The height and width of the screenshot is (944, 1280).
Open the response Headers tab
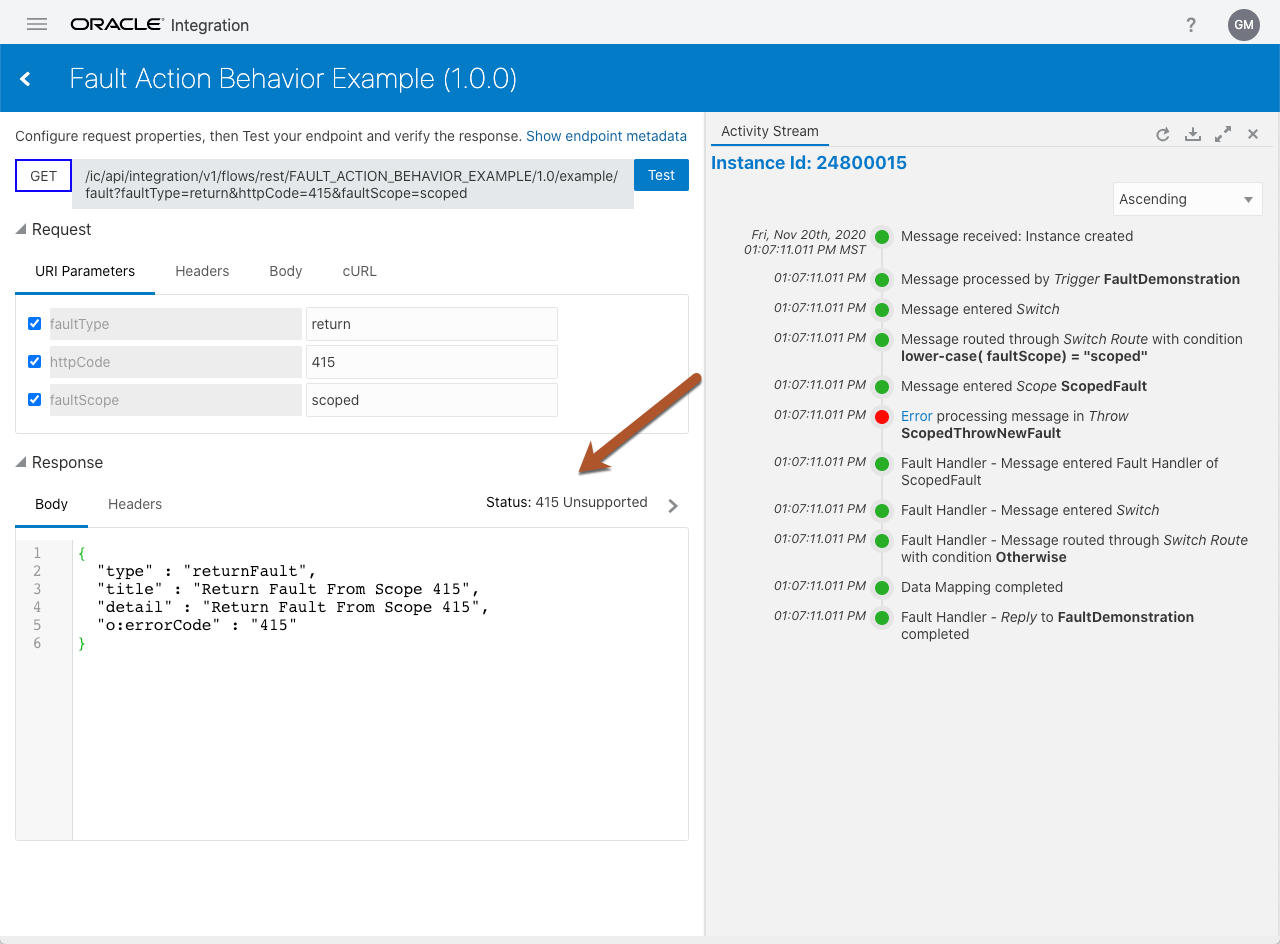tap(135, 504)
